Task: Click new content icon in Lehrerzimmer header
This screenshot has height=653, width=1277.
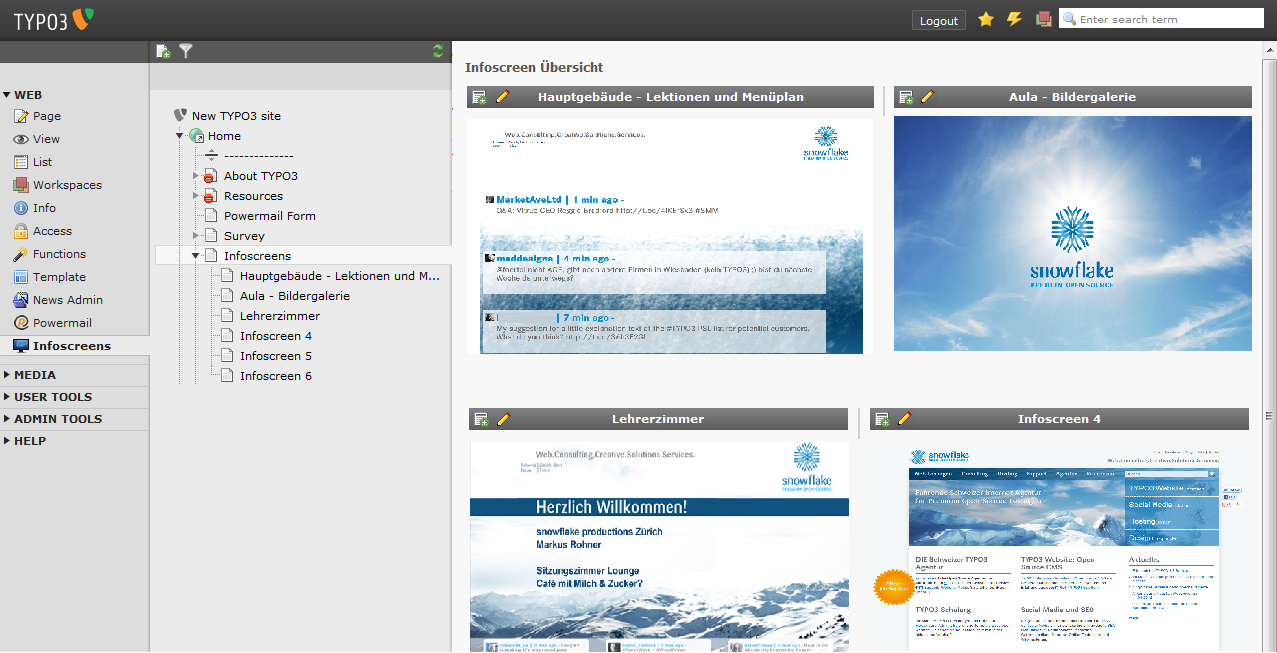Action: coord(481,419)
